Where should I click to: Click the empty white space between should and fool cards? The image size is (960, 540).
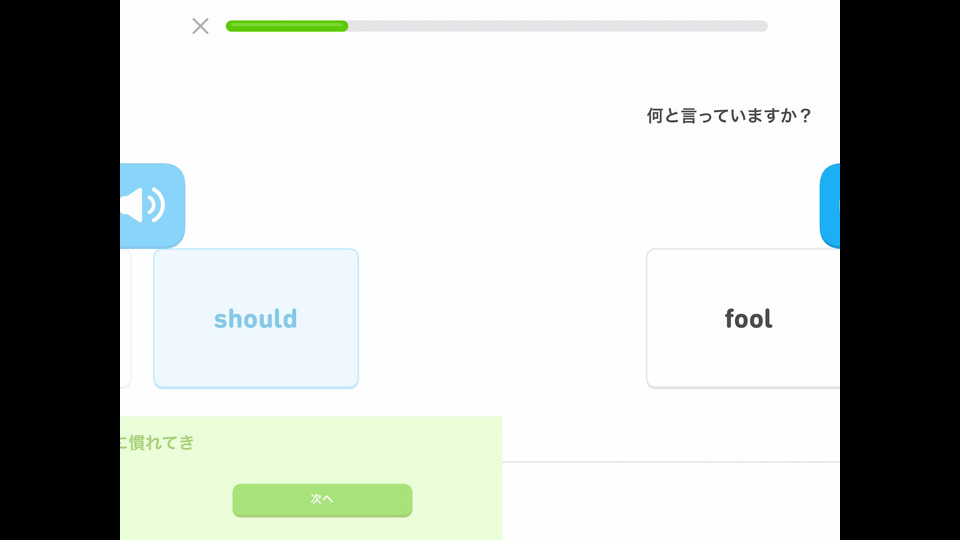tap(502, 318)
